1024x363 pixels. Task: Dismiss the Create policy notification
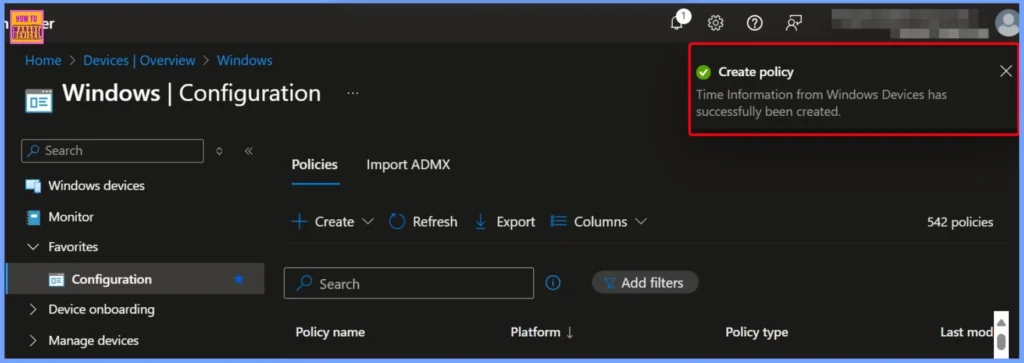point(1006,71)
